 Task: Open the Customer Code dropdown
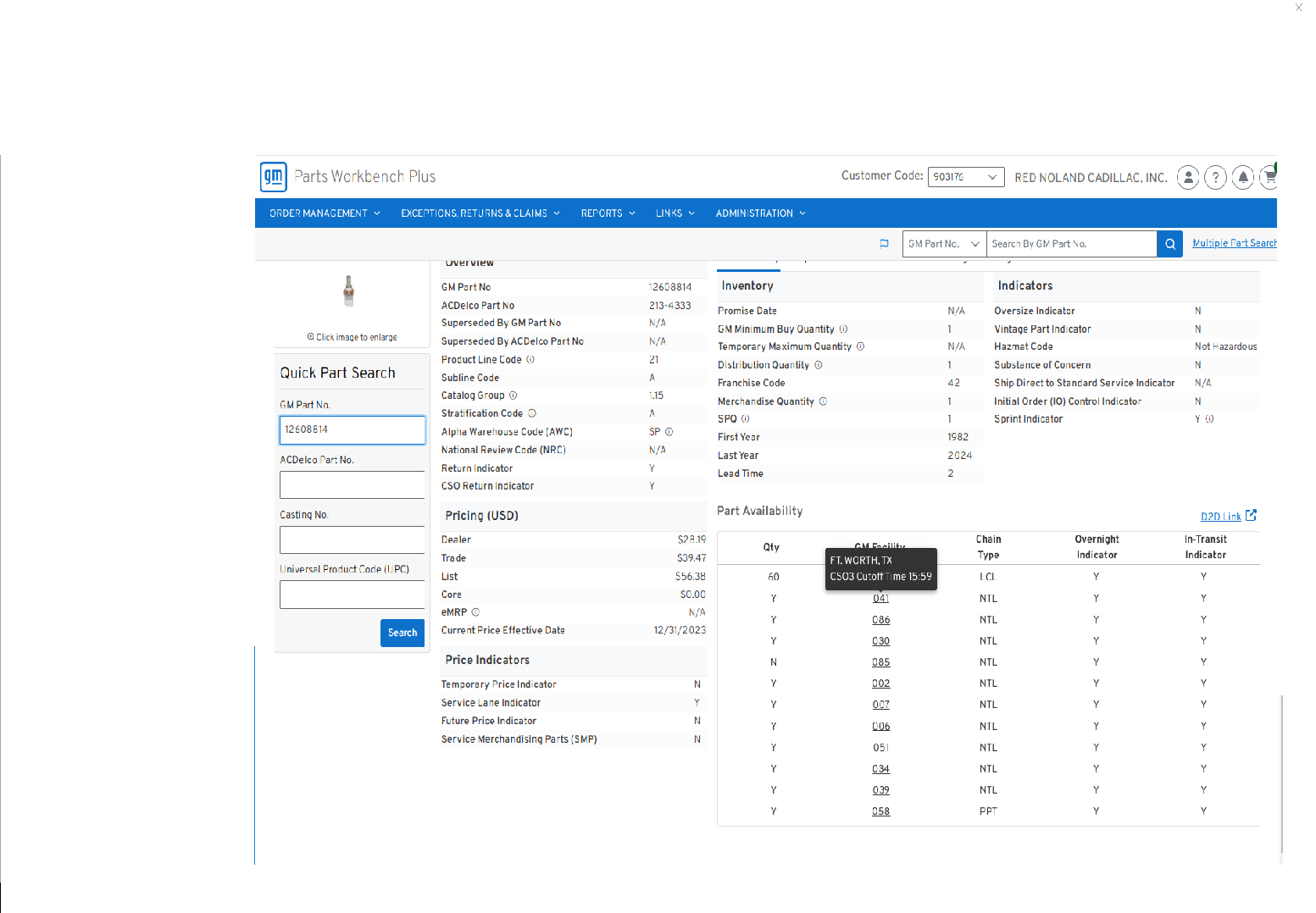tap(966, 177)
